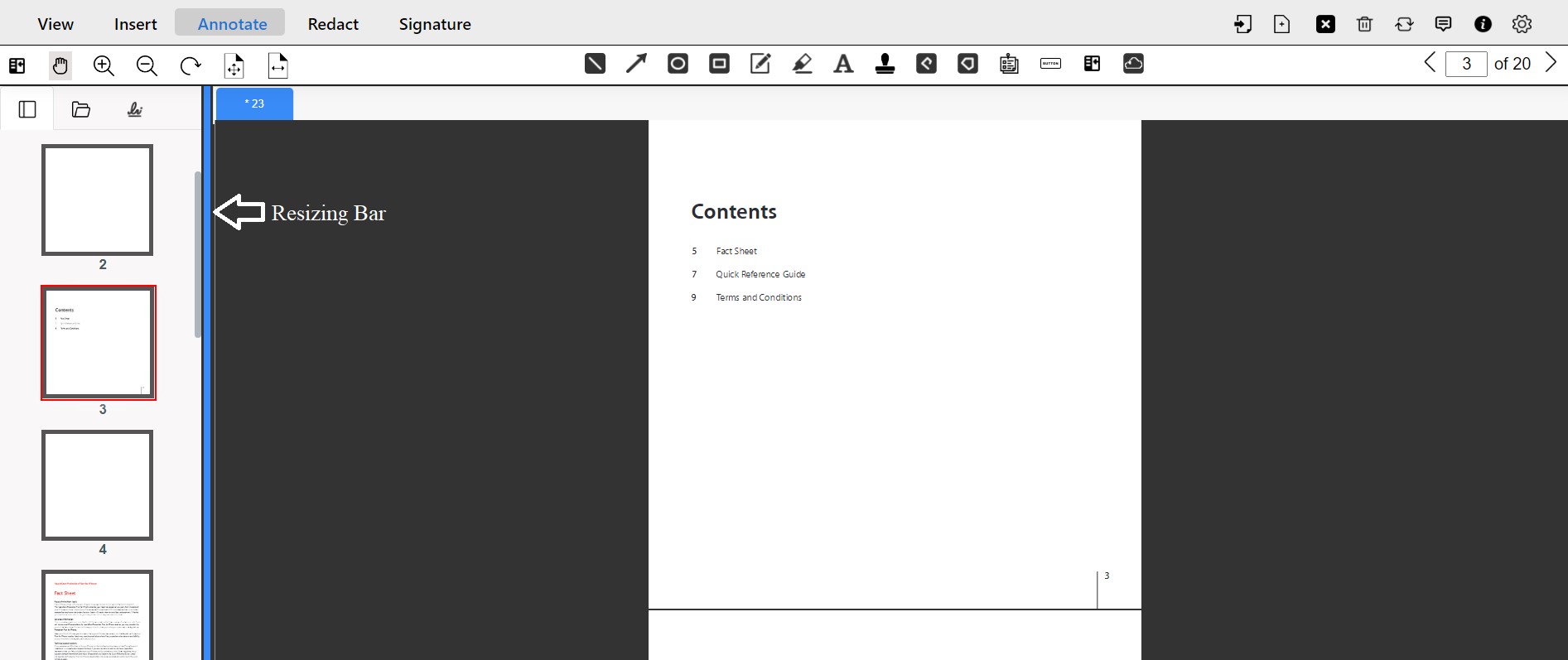
Task: Click the cloud annotation tool
Action: [1133, 64]
